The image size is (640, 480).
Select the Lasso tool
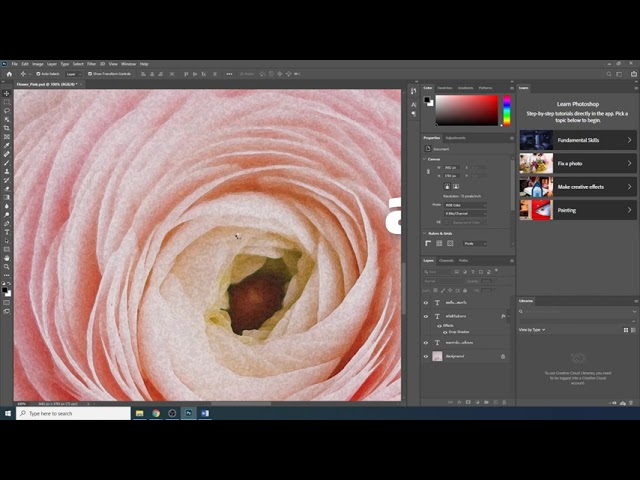coord(7,111)
